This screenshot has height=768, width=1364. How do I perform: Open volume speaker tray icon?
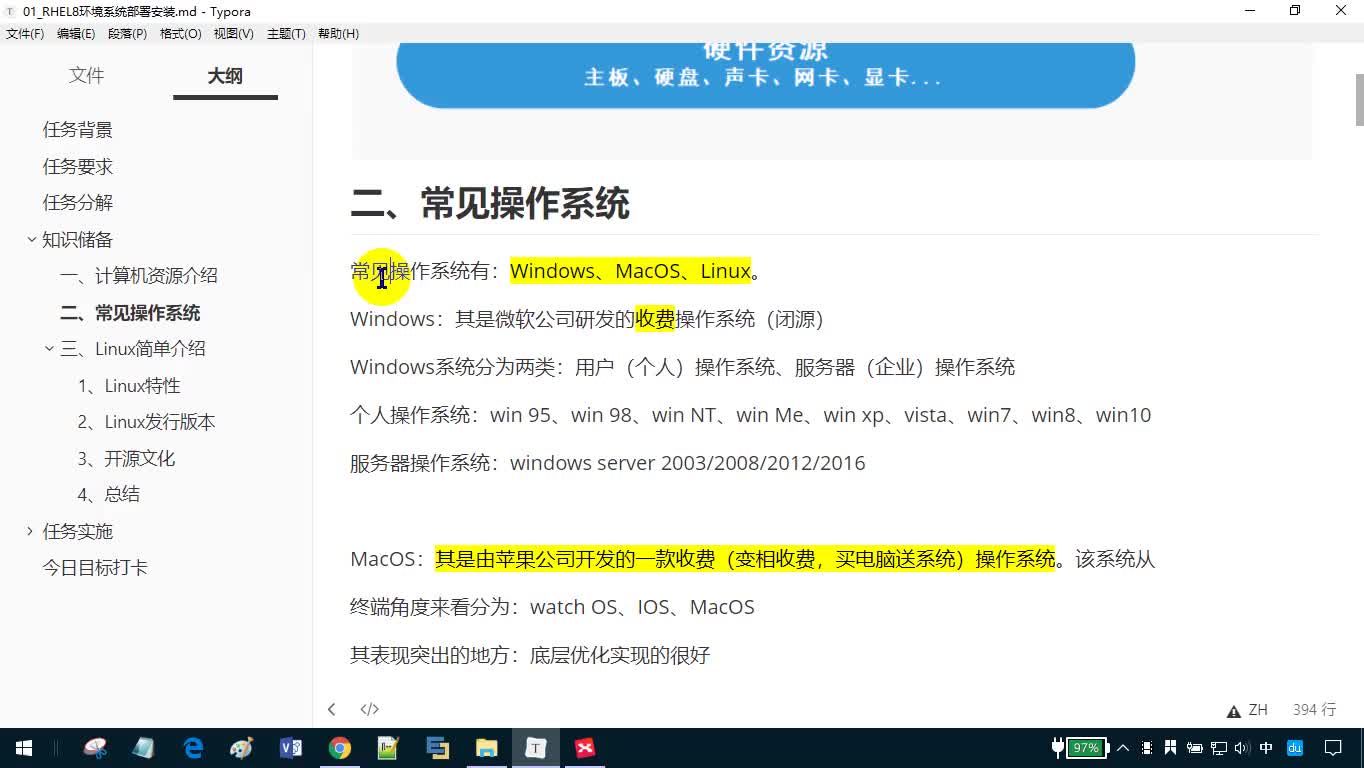[x=1242, y=747]
